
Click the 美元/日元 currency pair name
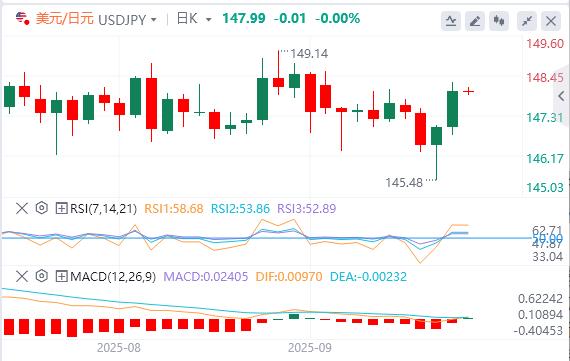pos(65,19)
